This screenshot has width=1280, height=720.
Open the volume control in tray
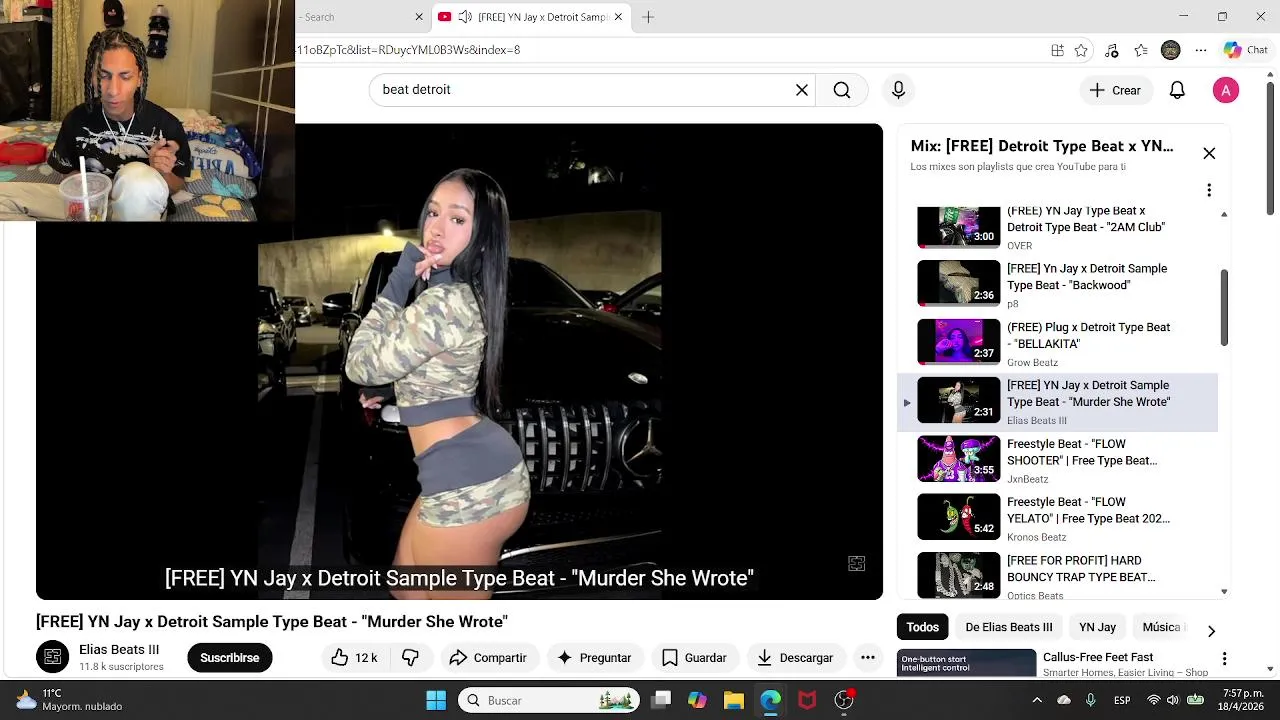[1171, 700]
